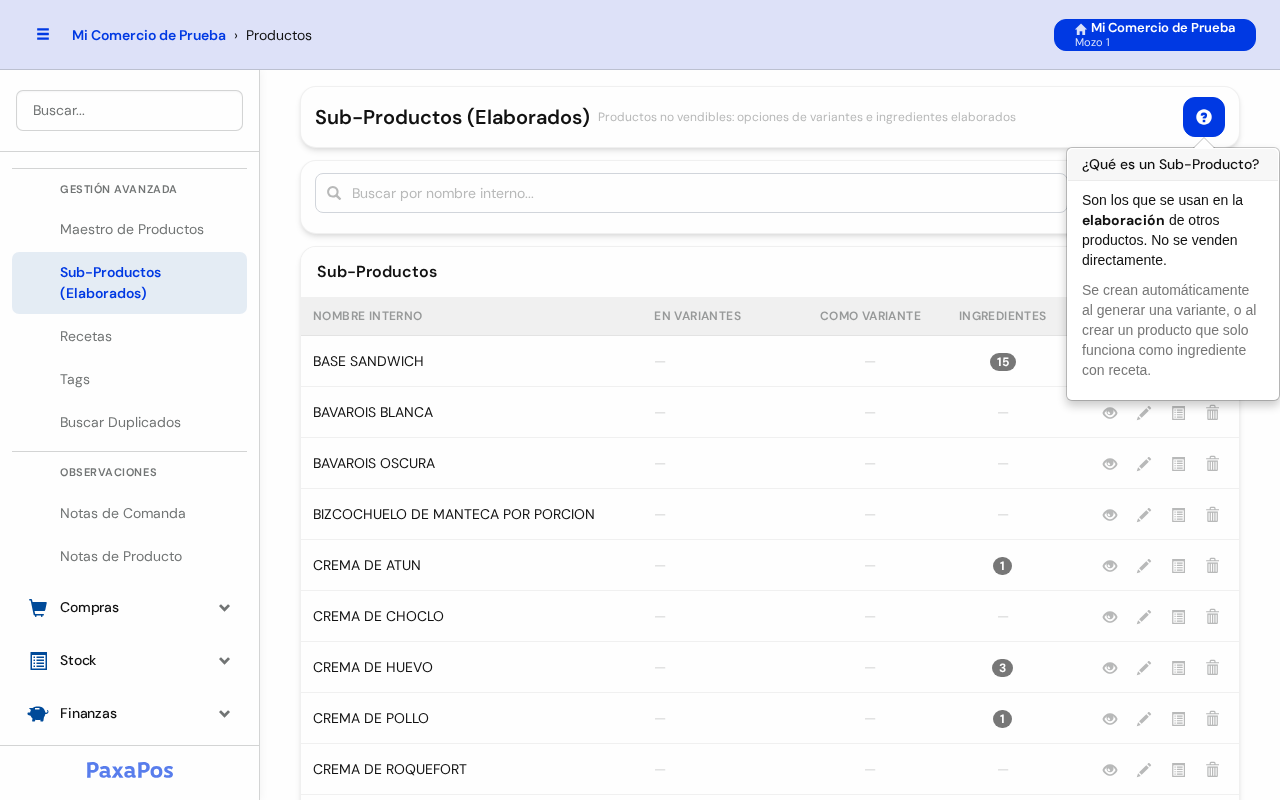Click the trash icon for BAVAROIS BLANCA
The width and height of the screenshot is (1280, 800).
(x=1212, y=413)
